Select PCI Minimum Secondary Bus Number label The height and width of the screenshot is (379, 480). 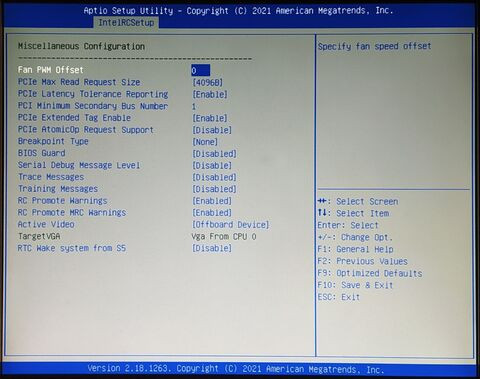[93, 106]
